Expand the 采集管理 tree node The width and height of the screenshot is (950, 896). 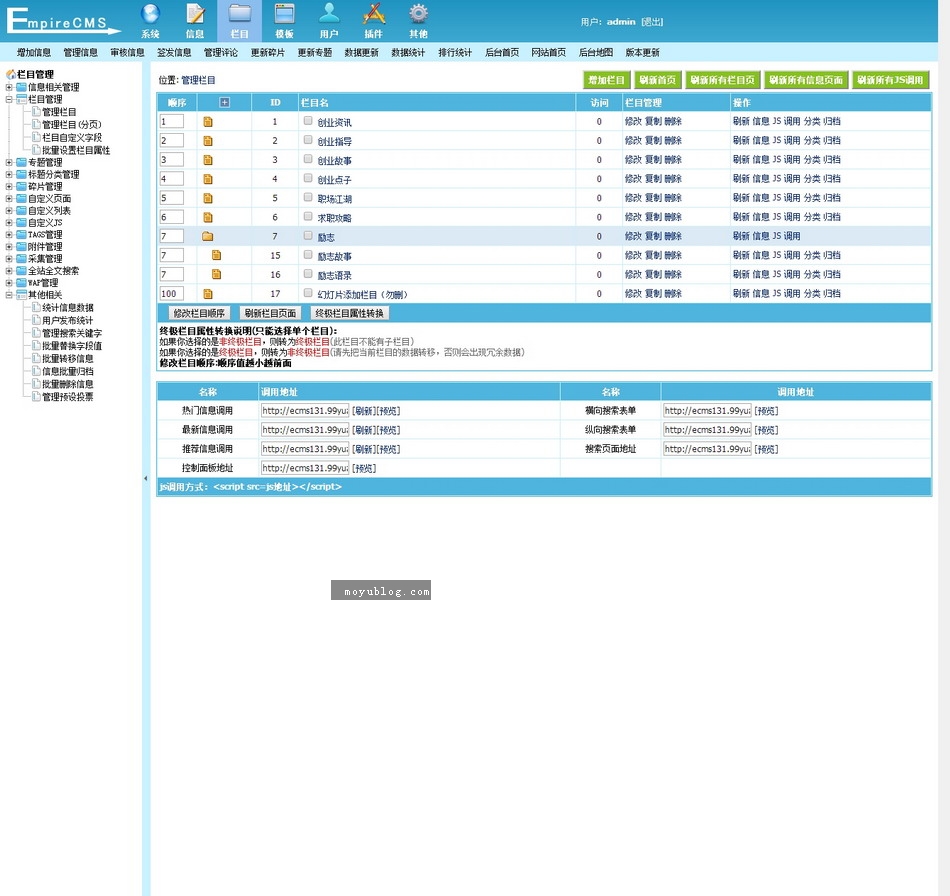pos(9,259)
